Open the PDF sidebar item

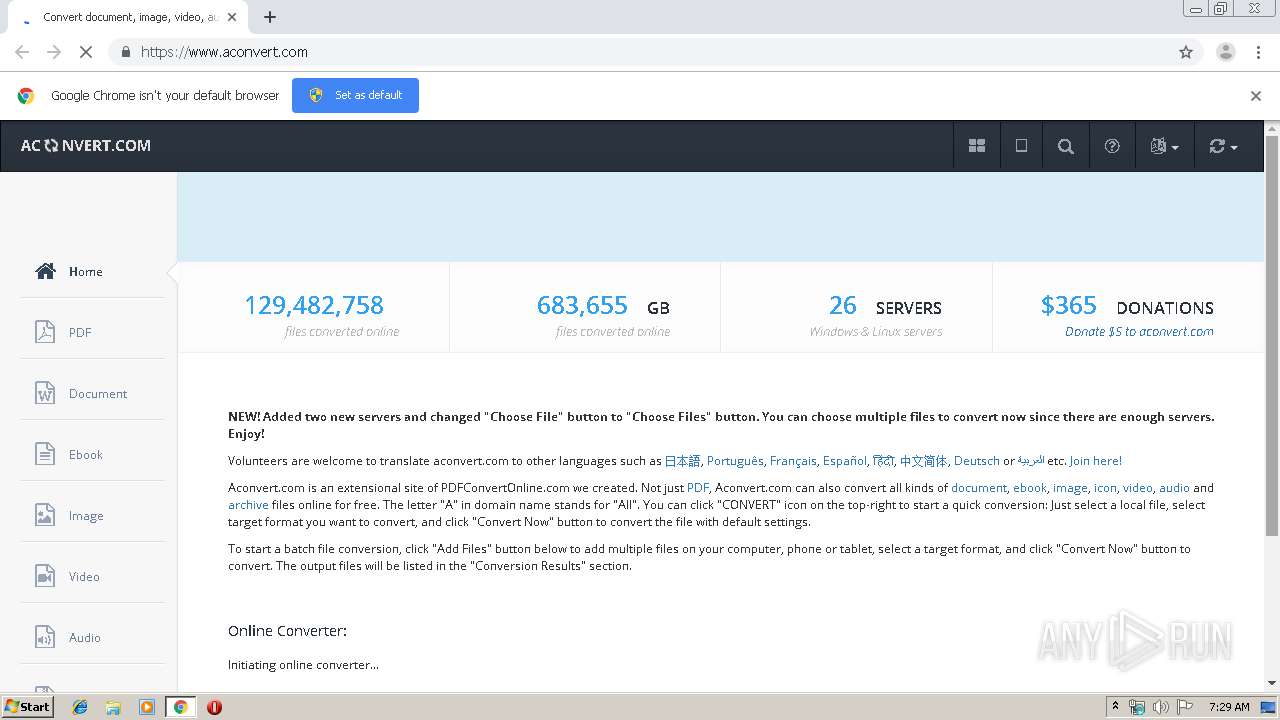pyautogui.click(x=92, y=332)
